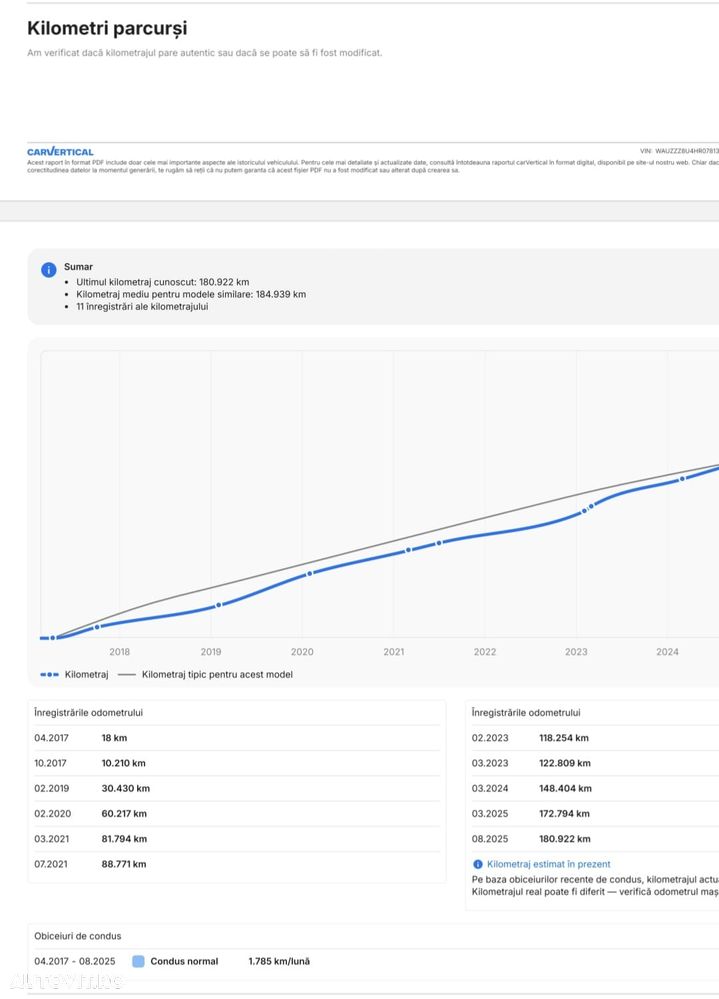Screen dimensions: 719x999
Task: Click the 2022 year label on chart
Action: click(485, 652)
